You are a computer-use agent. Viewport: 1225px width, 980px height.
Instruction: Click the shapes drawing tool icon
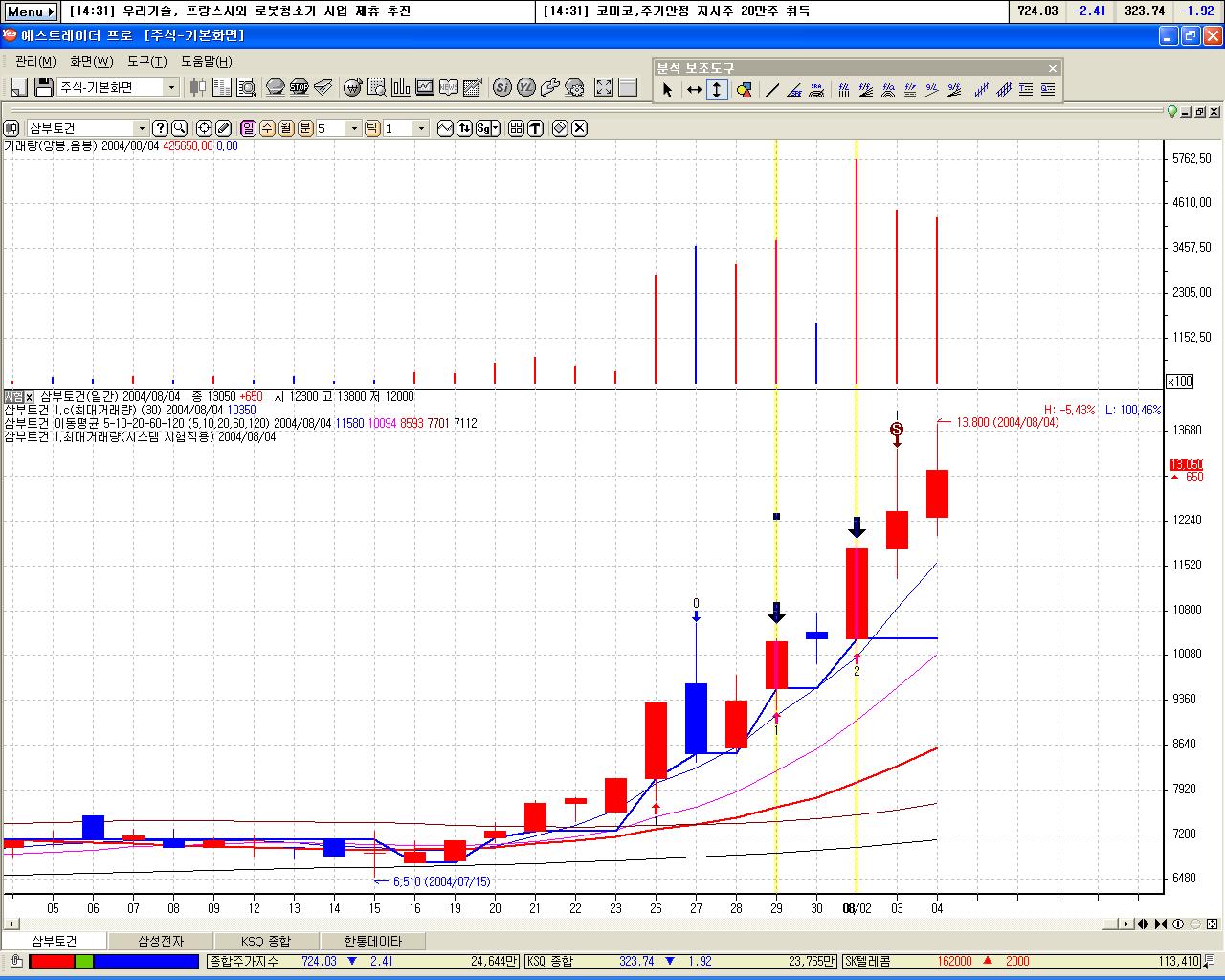point(744,90)
